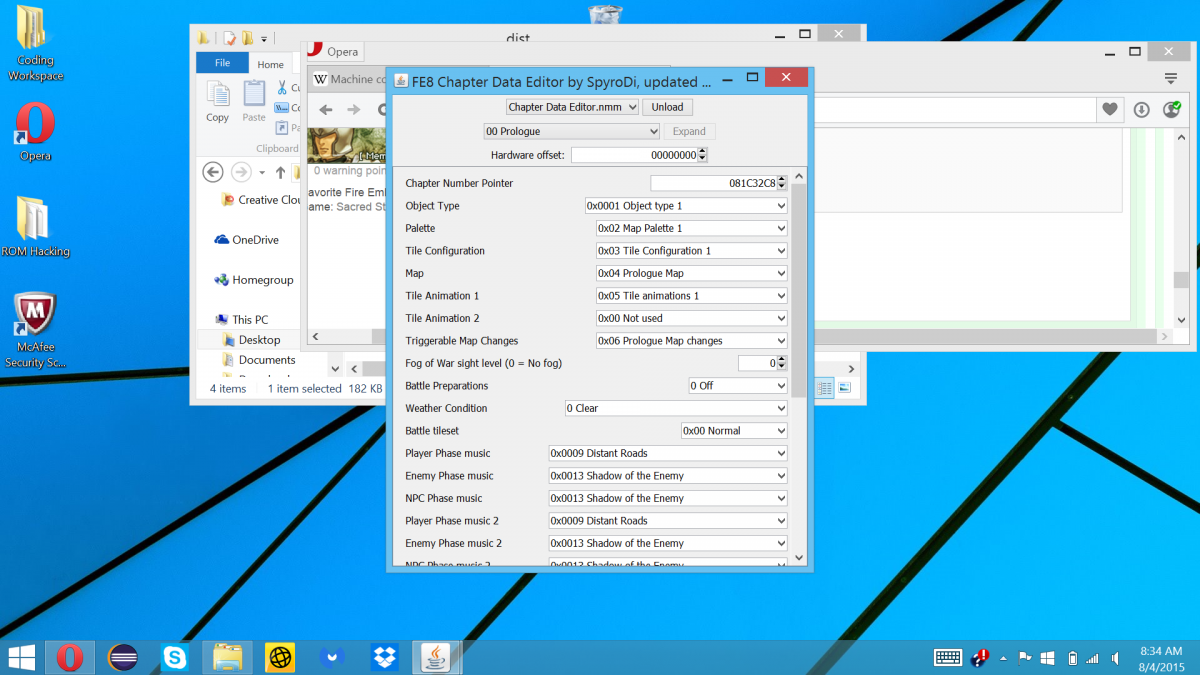Image resolution: width=1200 pixels, height=675 pixels.
Task: Go up one folder level in File Explorer
Action: (x=280, y=172)
